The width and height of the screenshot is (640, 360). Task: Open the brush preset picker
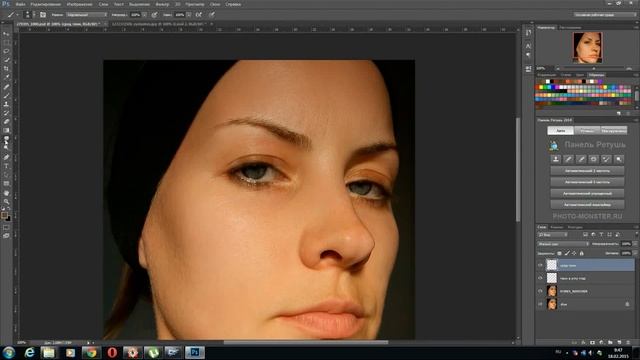pyautogui.click(x=29, y=15)
